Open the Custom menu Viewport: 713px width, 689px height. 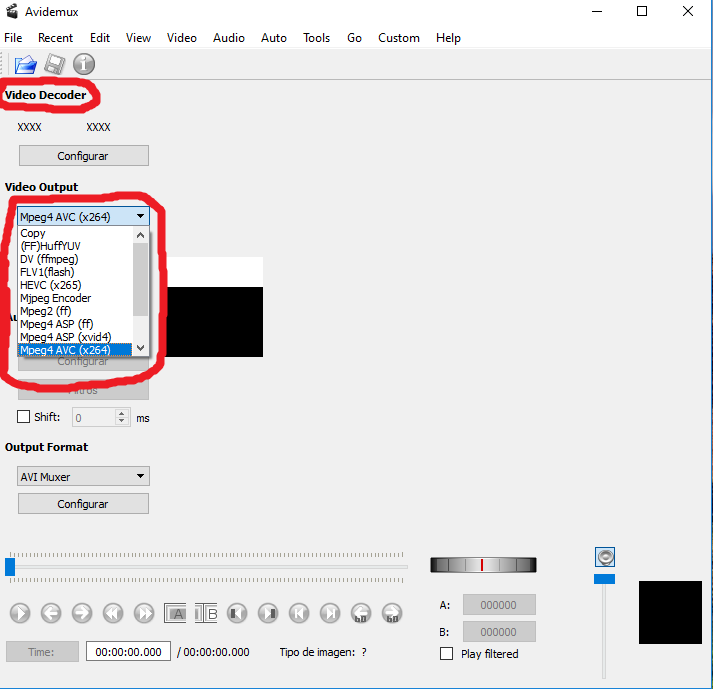click(399, 38)
